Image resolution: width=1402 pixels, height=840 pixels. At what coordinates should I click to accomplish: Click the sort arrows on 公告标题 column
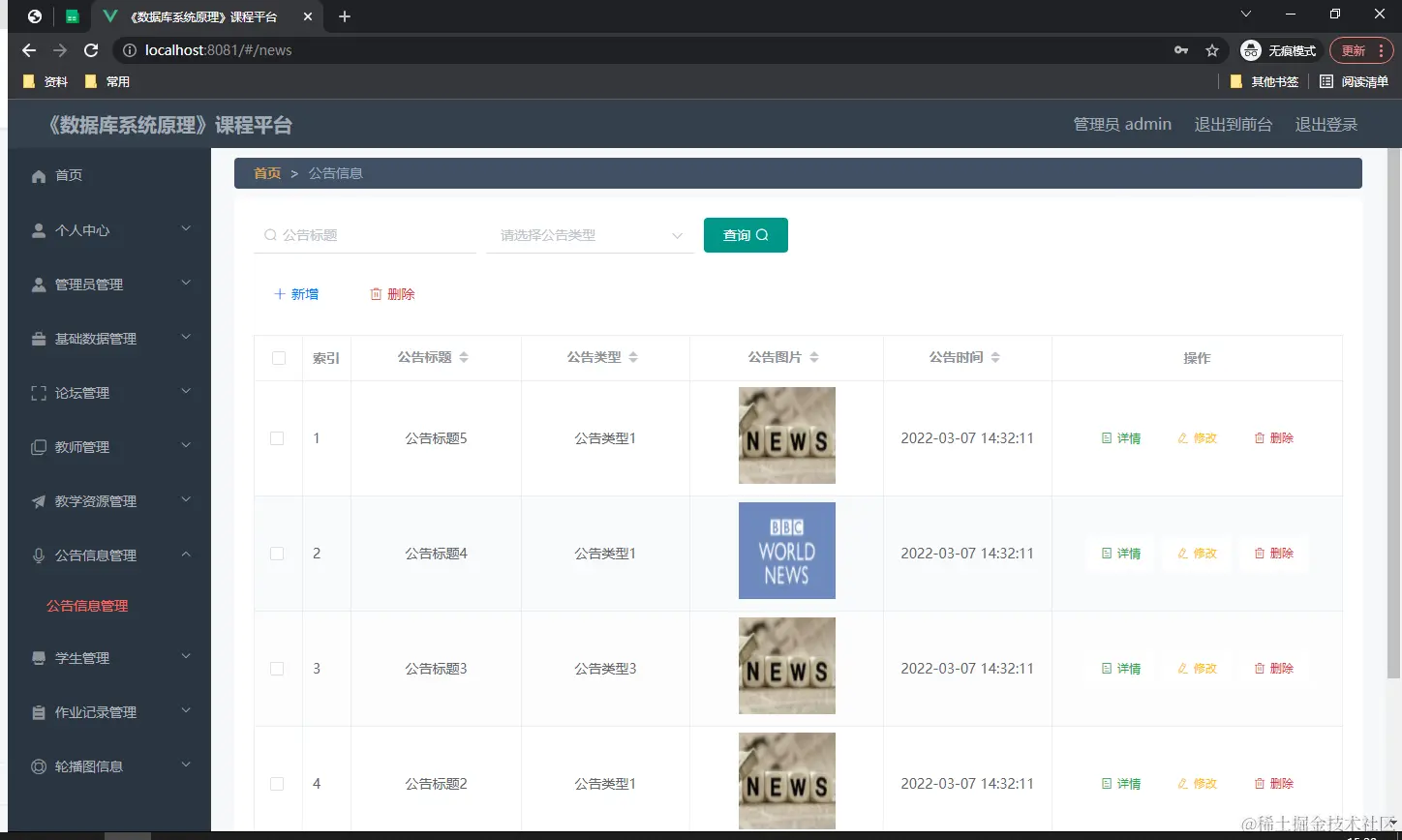point(464,357)
